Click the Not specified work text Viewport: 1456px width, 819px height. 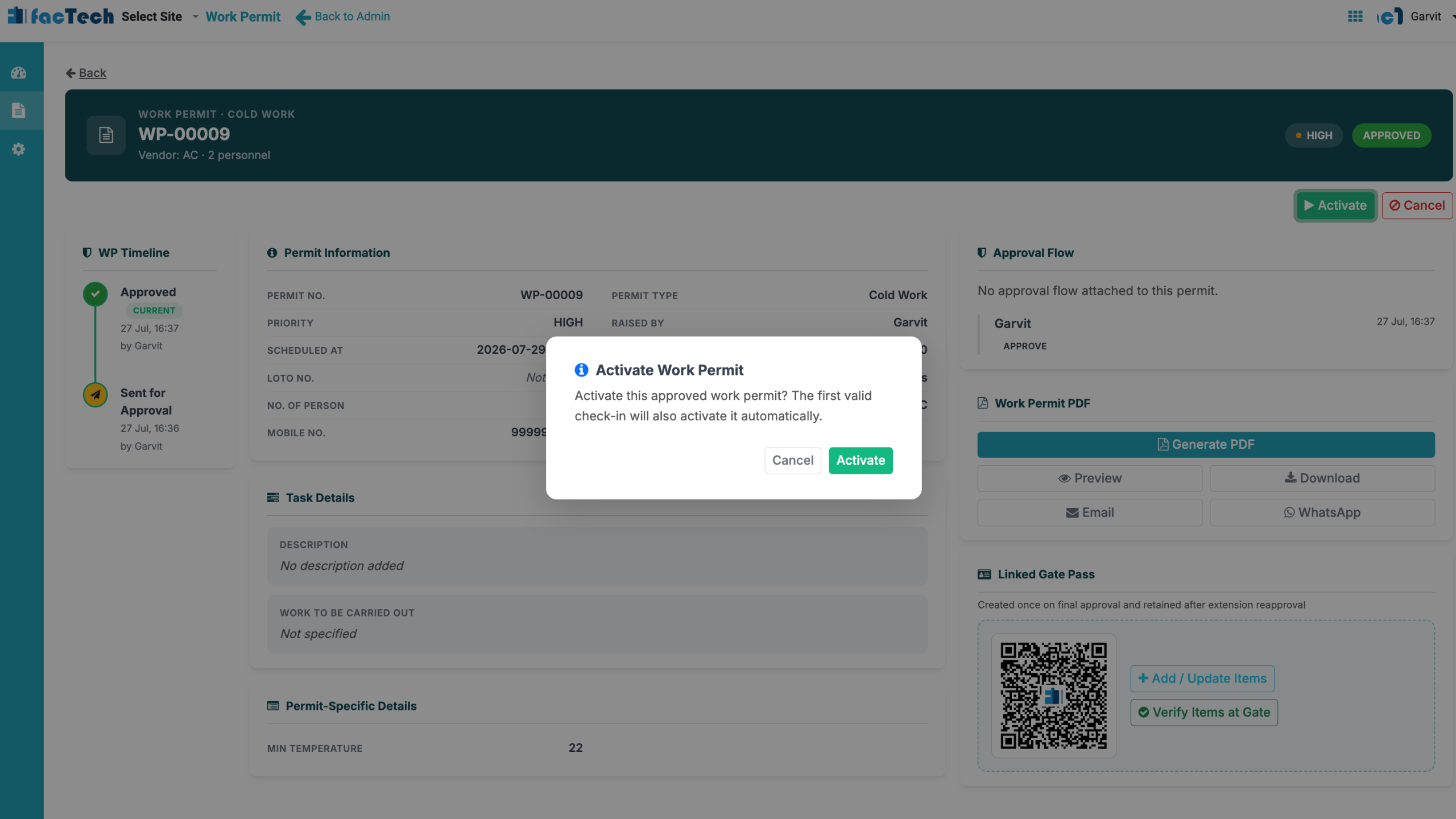[318, 634]
